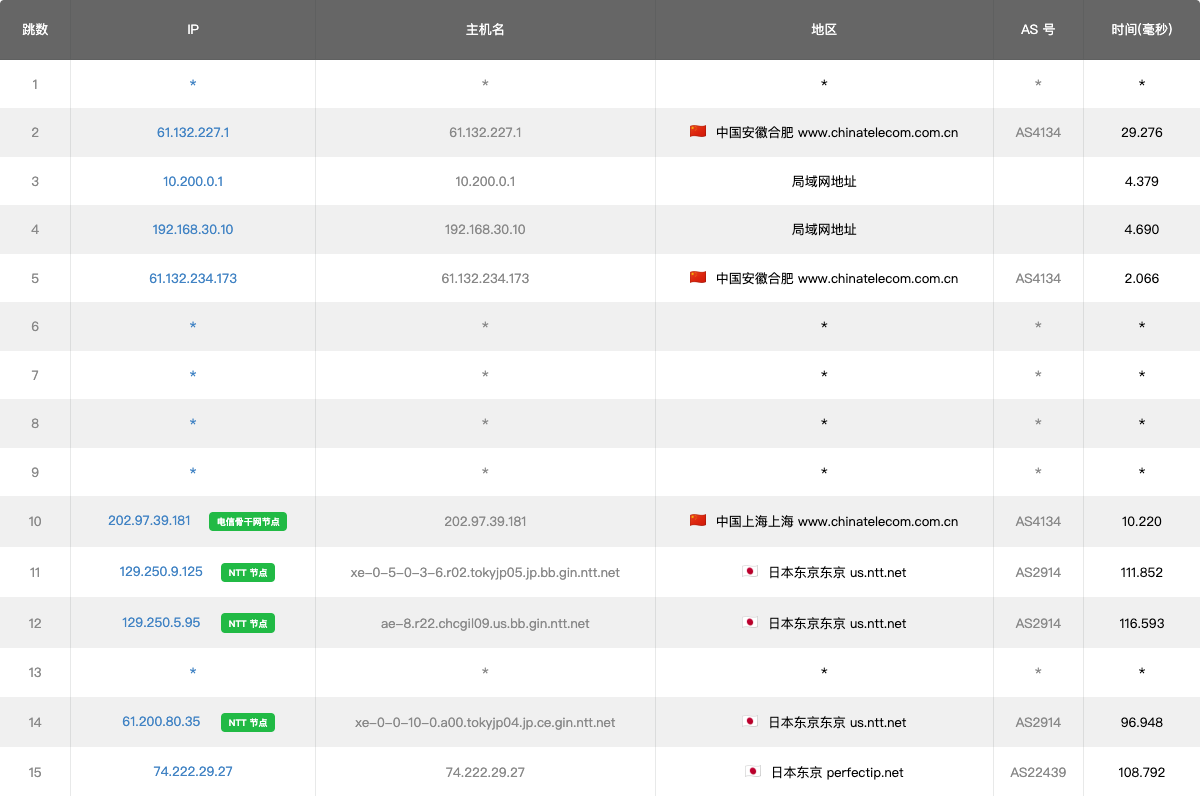Click the AS 号 column header
1200x796 pixels.
1038,30
